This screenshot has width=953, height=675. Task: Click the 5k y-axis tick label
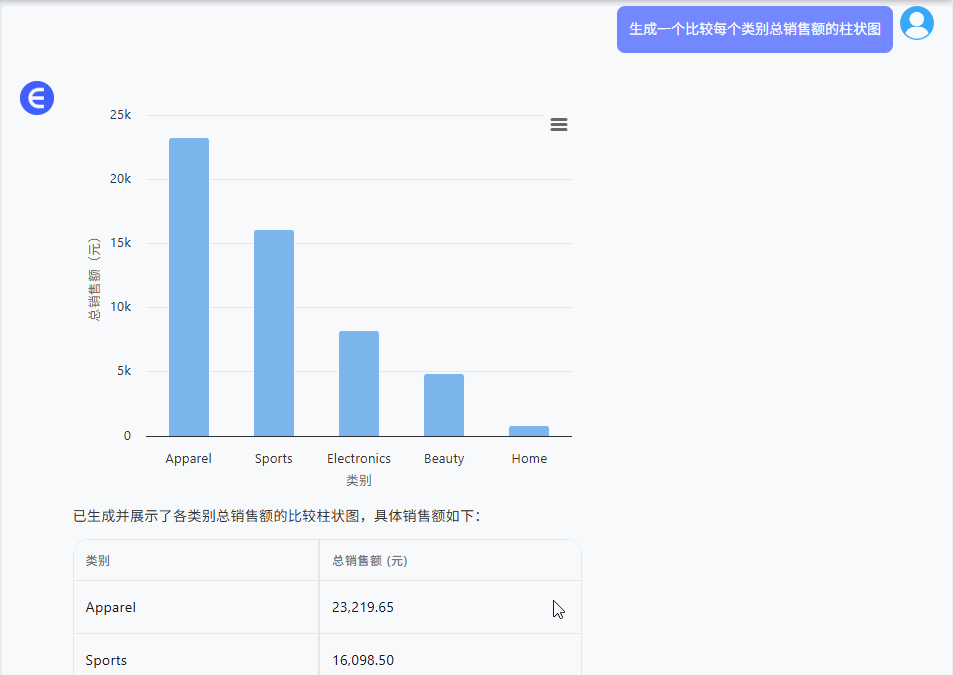124,371
